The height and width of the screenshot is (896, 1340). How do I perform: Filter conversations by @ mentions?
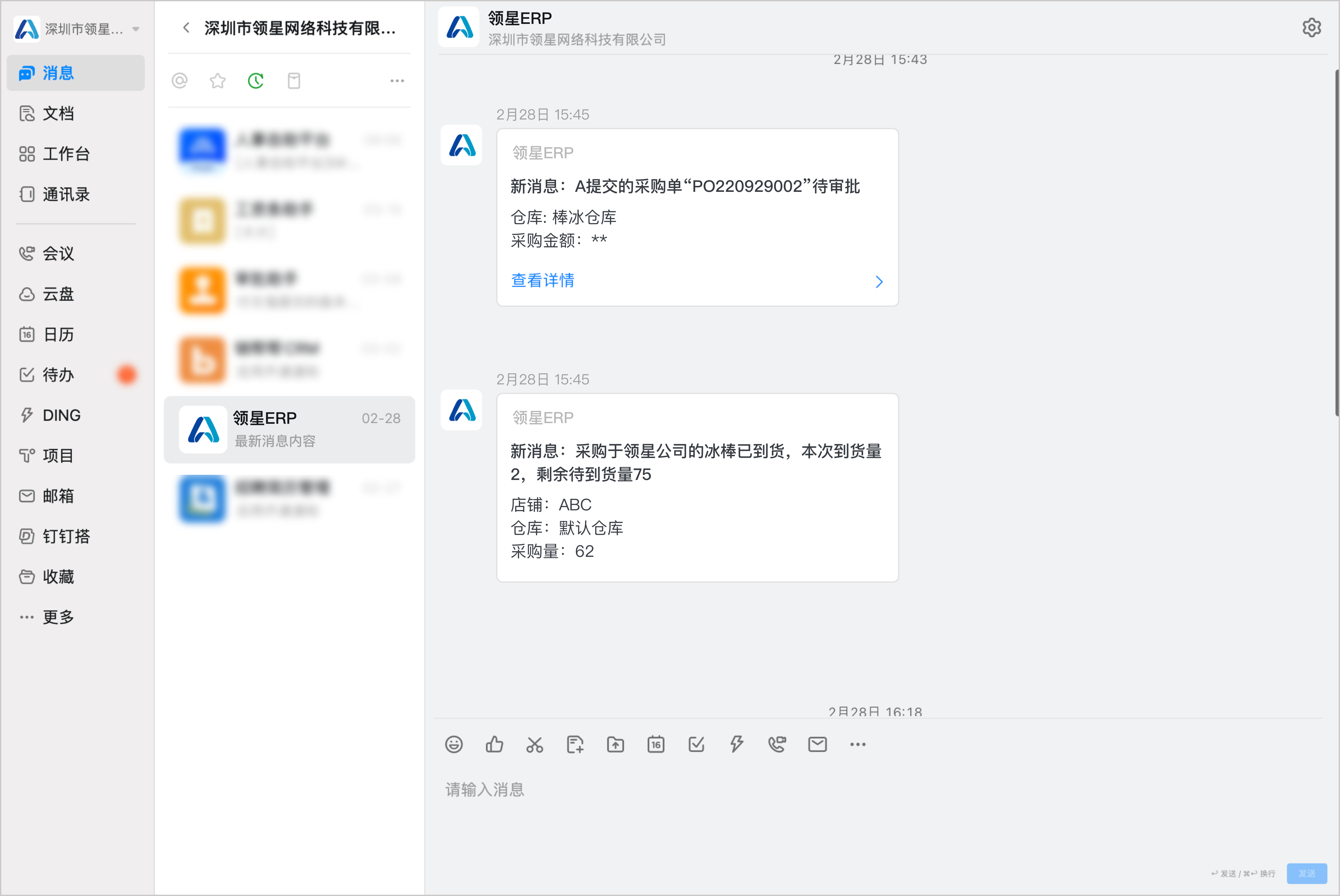click(180, 80)
